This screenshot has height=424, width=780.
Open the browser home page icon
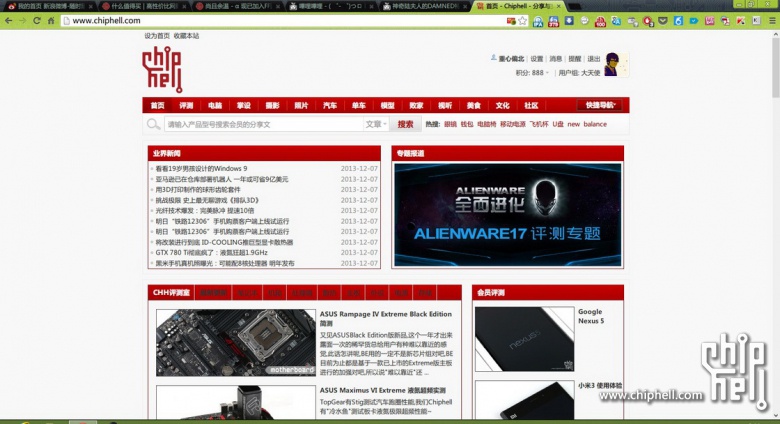click(51, 21)
